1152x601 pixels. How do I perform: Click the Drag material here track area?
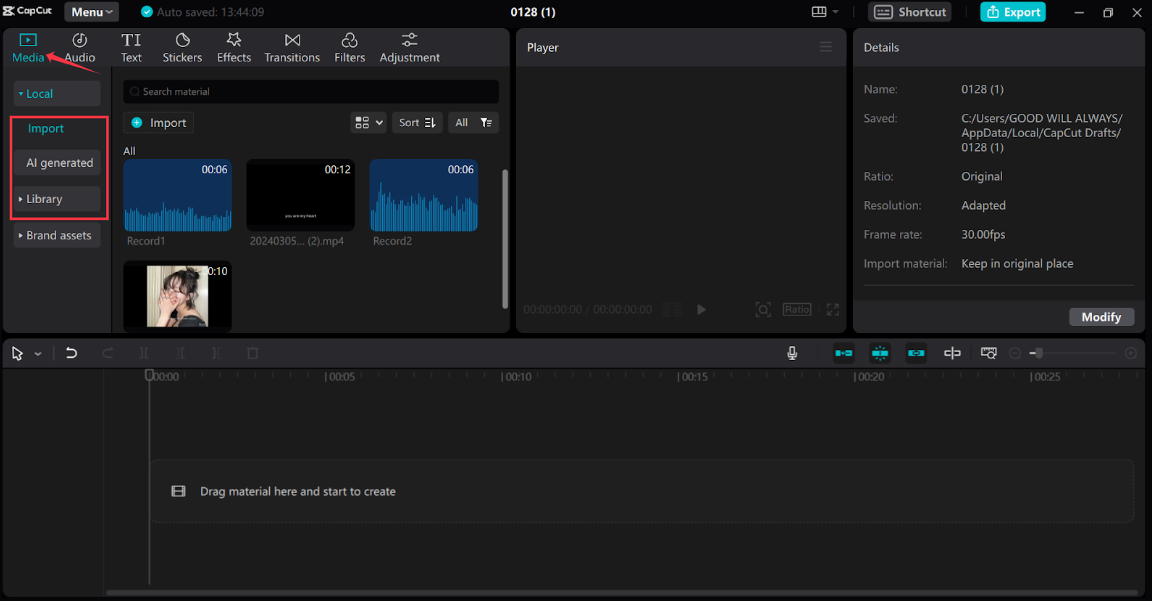click(641, 492)
